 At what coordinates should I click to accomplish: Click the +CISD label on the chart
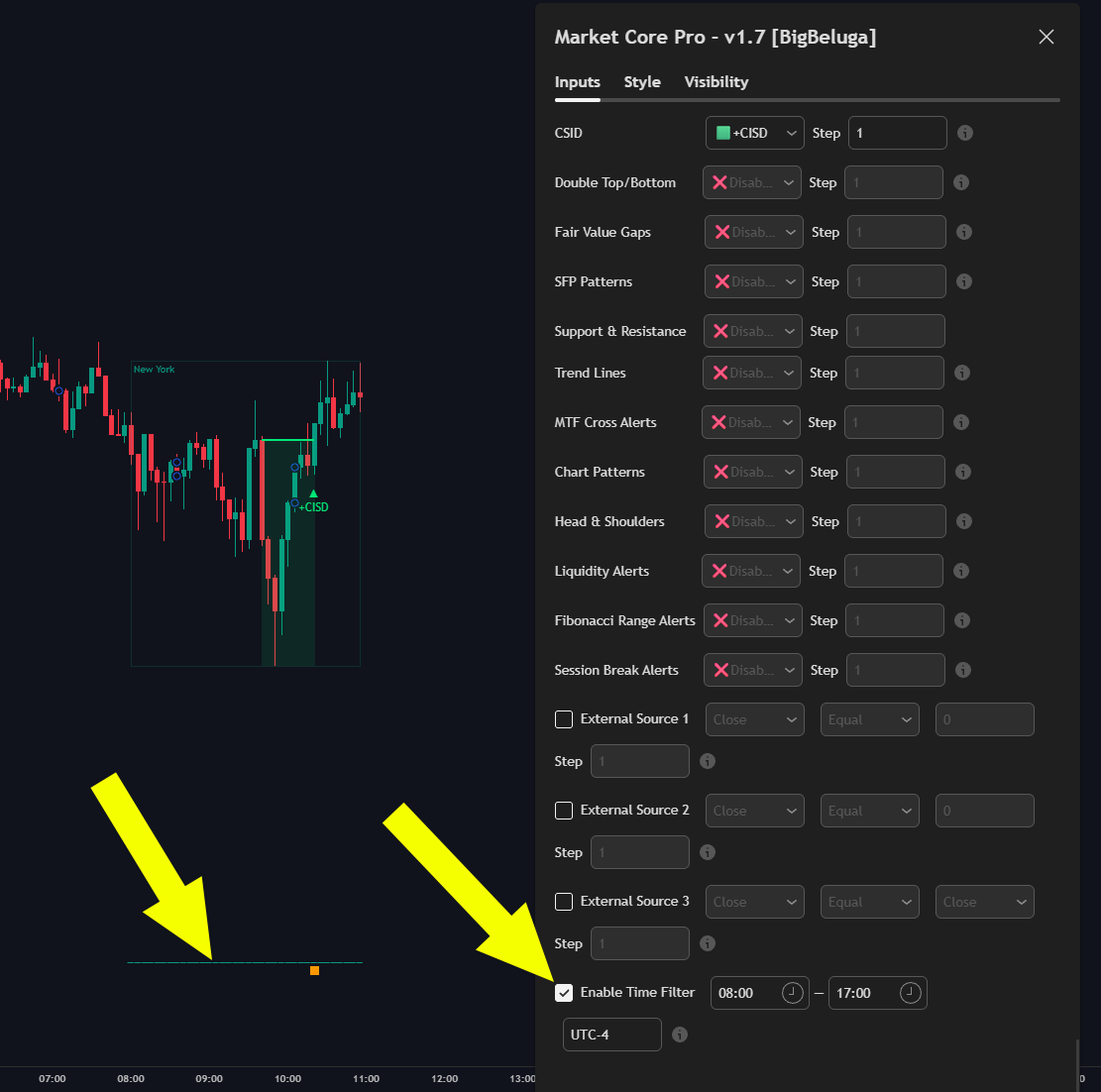[314, 507]
